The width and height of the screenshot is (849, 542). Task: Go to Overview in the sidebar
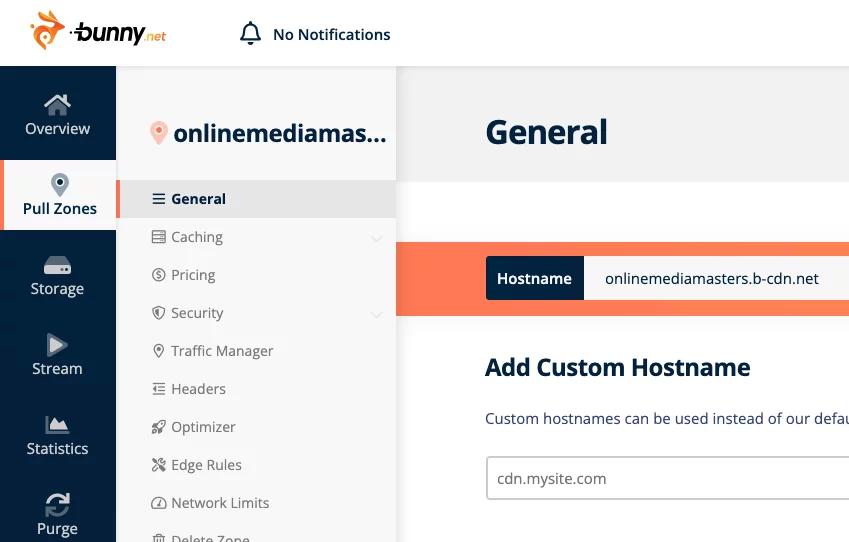pos(58,114)
